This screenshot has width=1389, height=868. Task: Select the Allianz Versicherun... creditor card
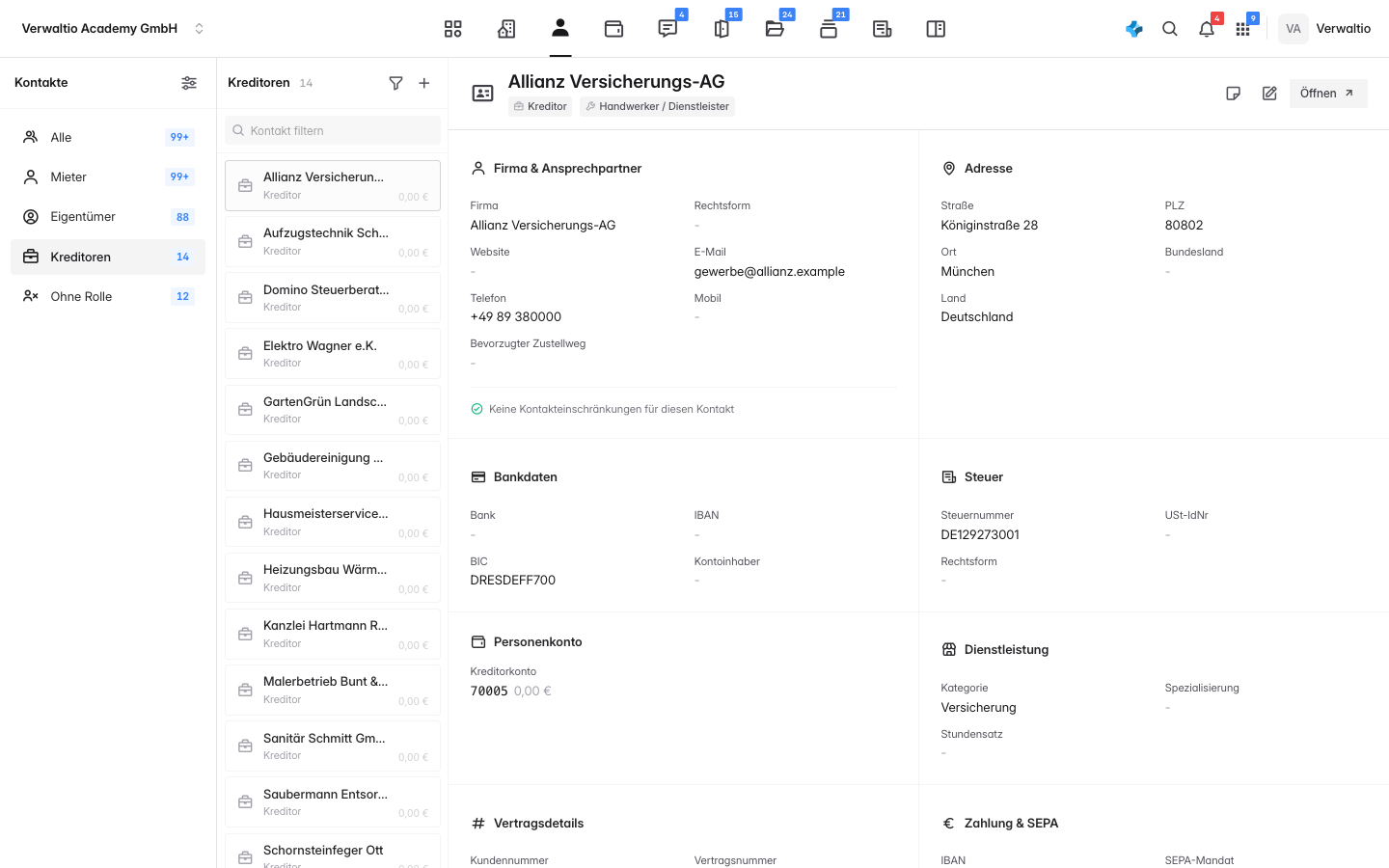pyautogui.click(x=333, y=185)
